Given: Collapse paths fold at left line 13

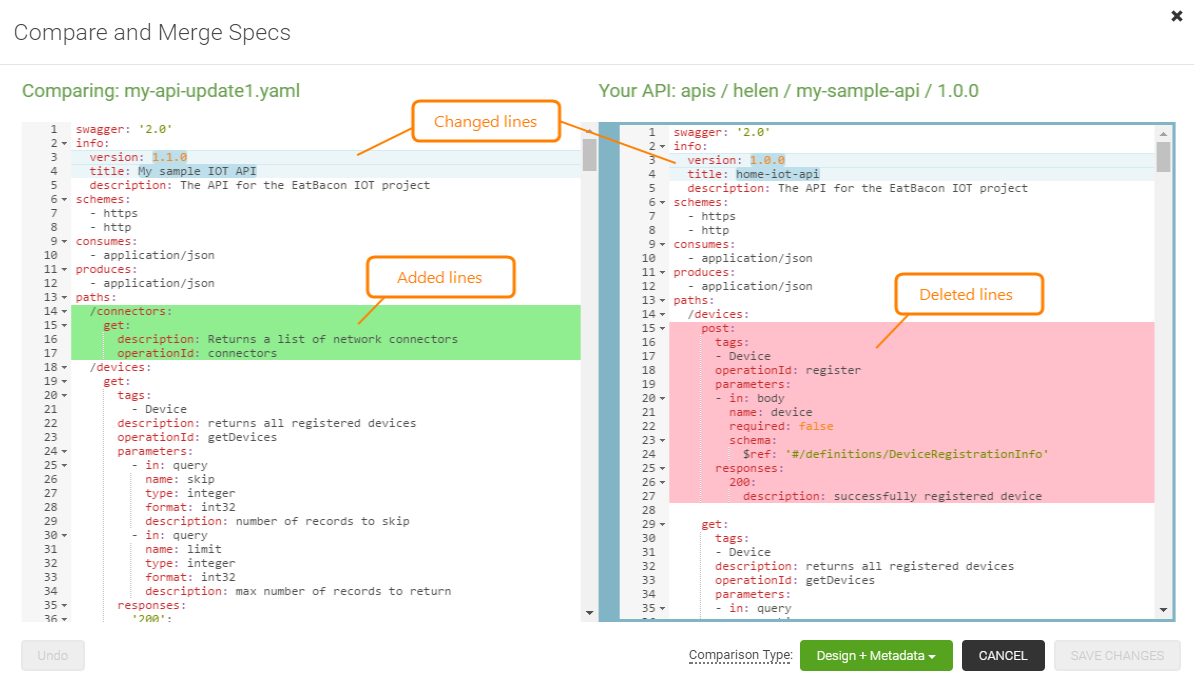Looking at the screenshot, I should [x=64, y=298].
